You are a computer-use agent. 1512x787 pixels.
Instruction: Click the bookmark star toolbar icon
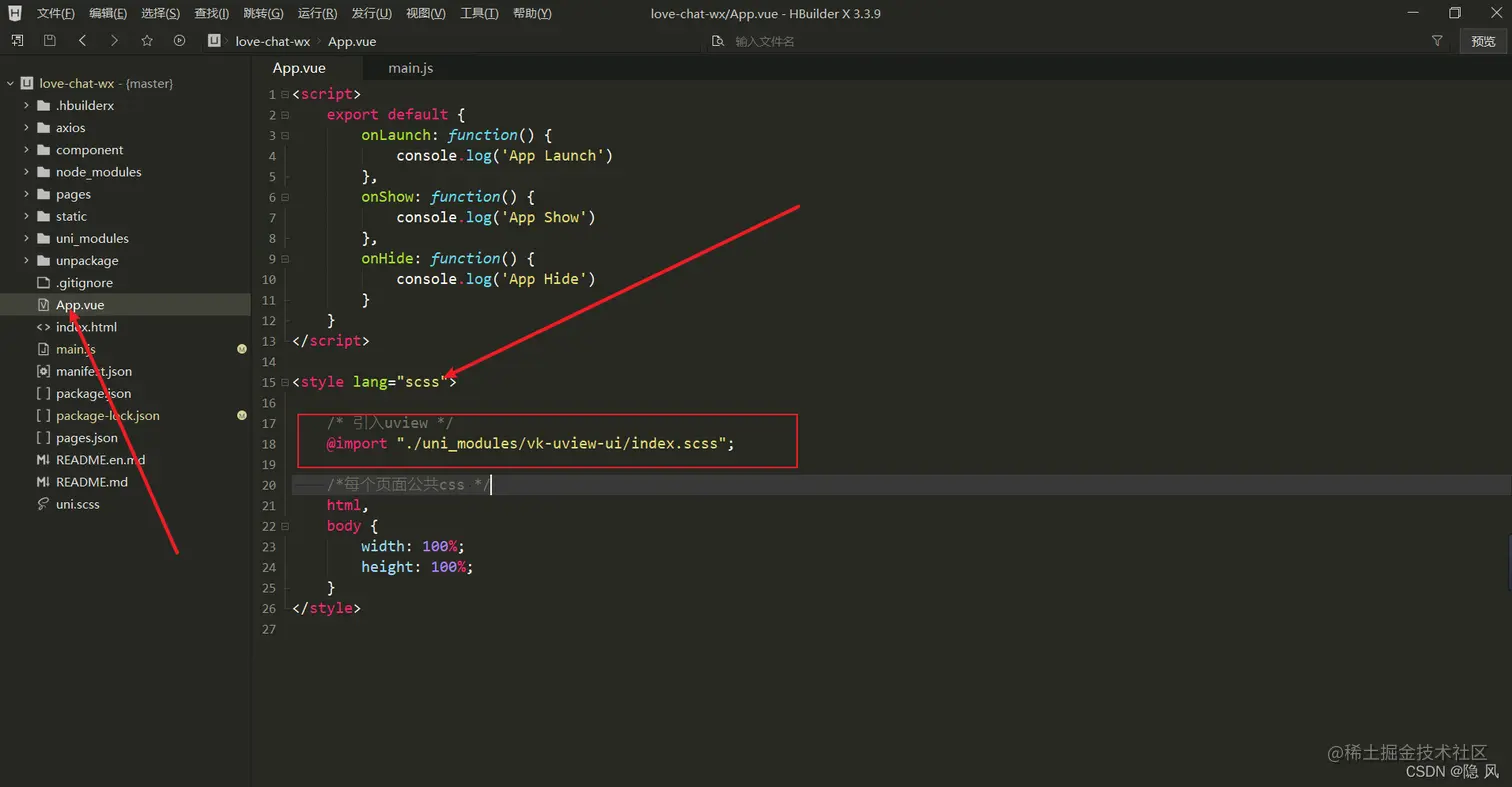point(147,41)
